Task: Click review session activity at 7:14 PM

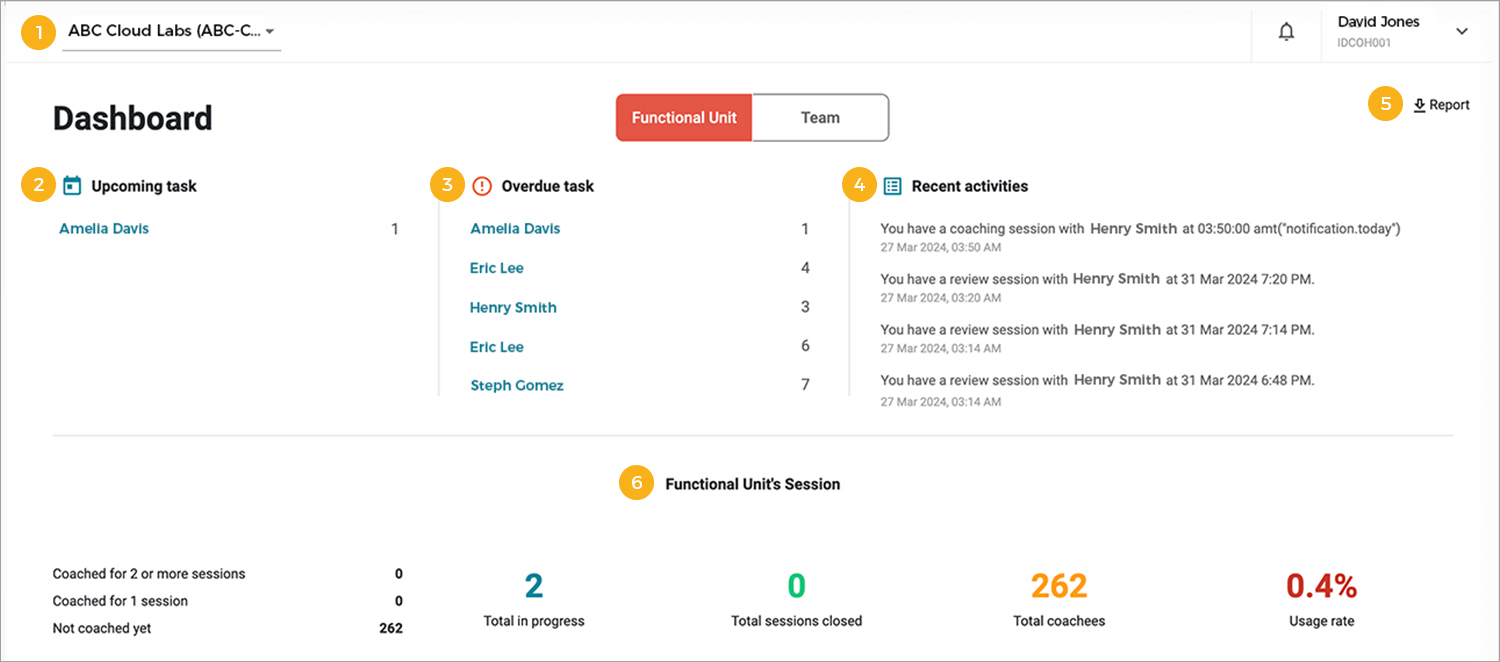Action: (x=1097, y=330)
